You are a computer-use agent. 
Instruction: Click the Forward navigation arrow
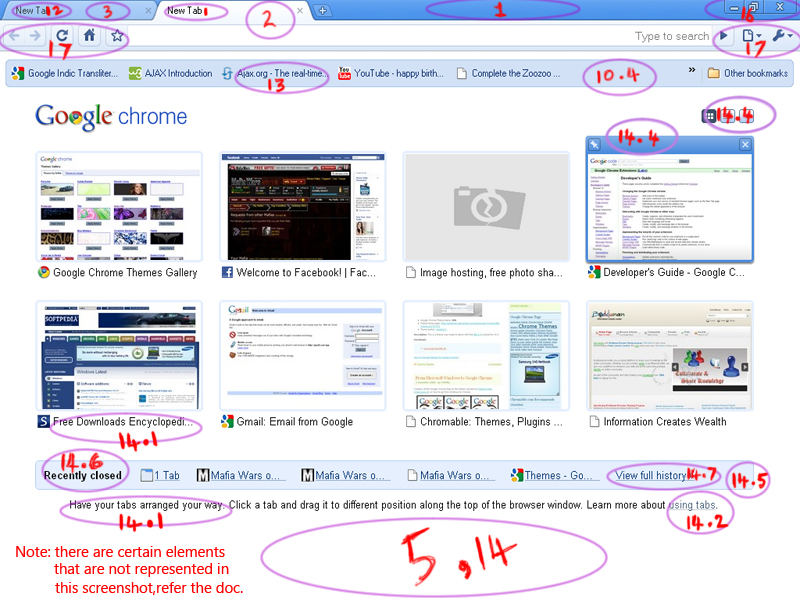(35, 36)
